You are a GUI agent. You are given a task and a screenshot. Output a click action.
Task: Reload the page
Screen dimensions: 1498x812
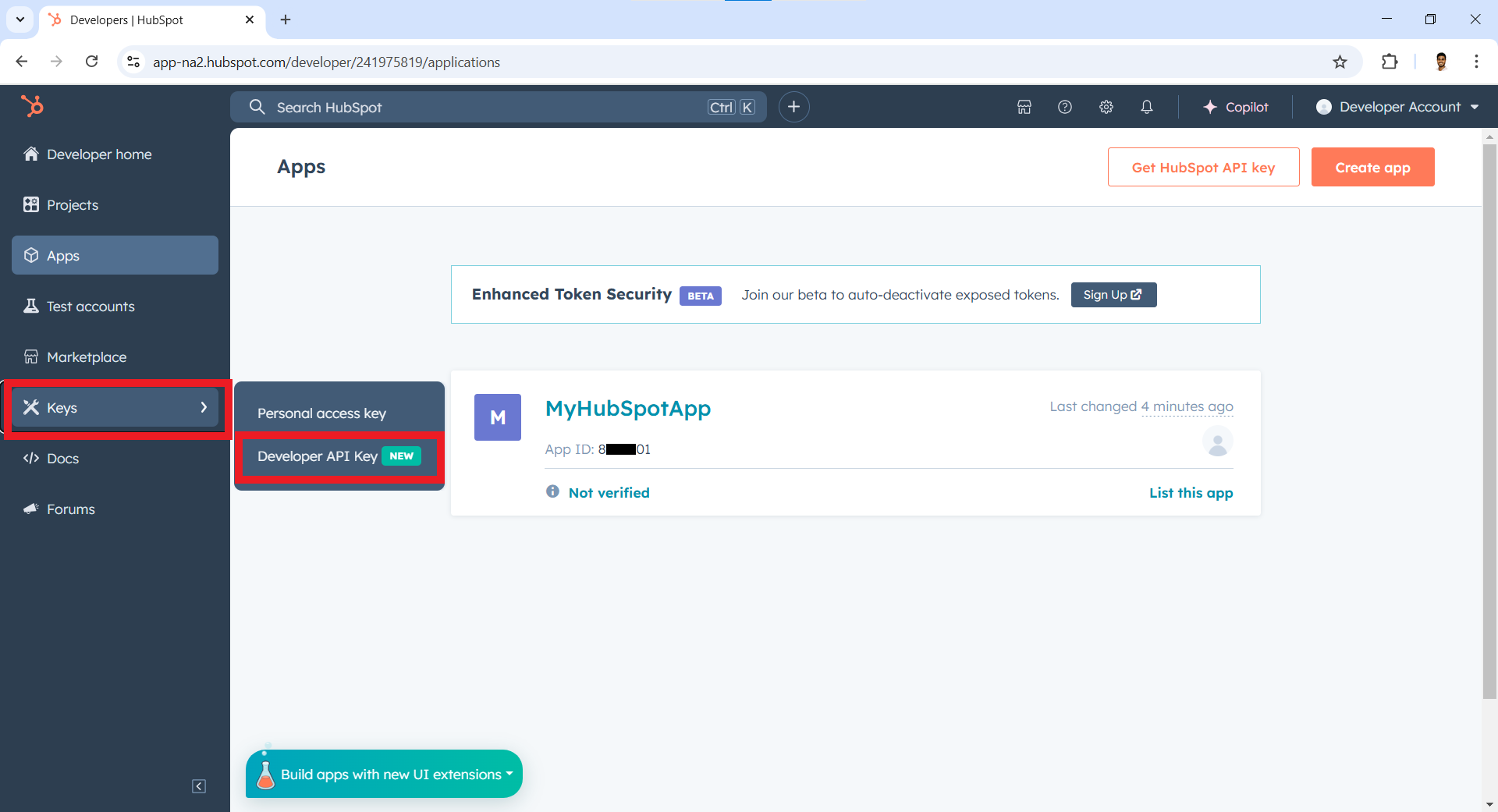tap(91, 62)
